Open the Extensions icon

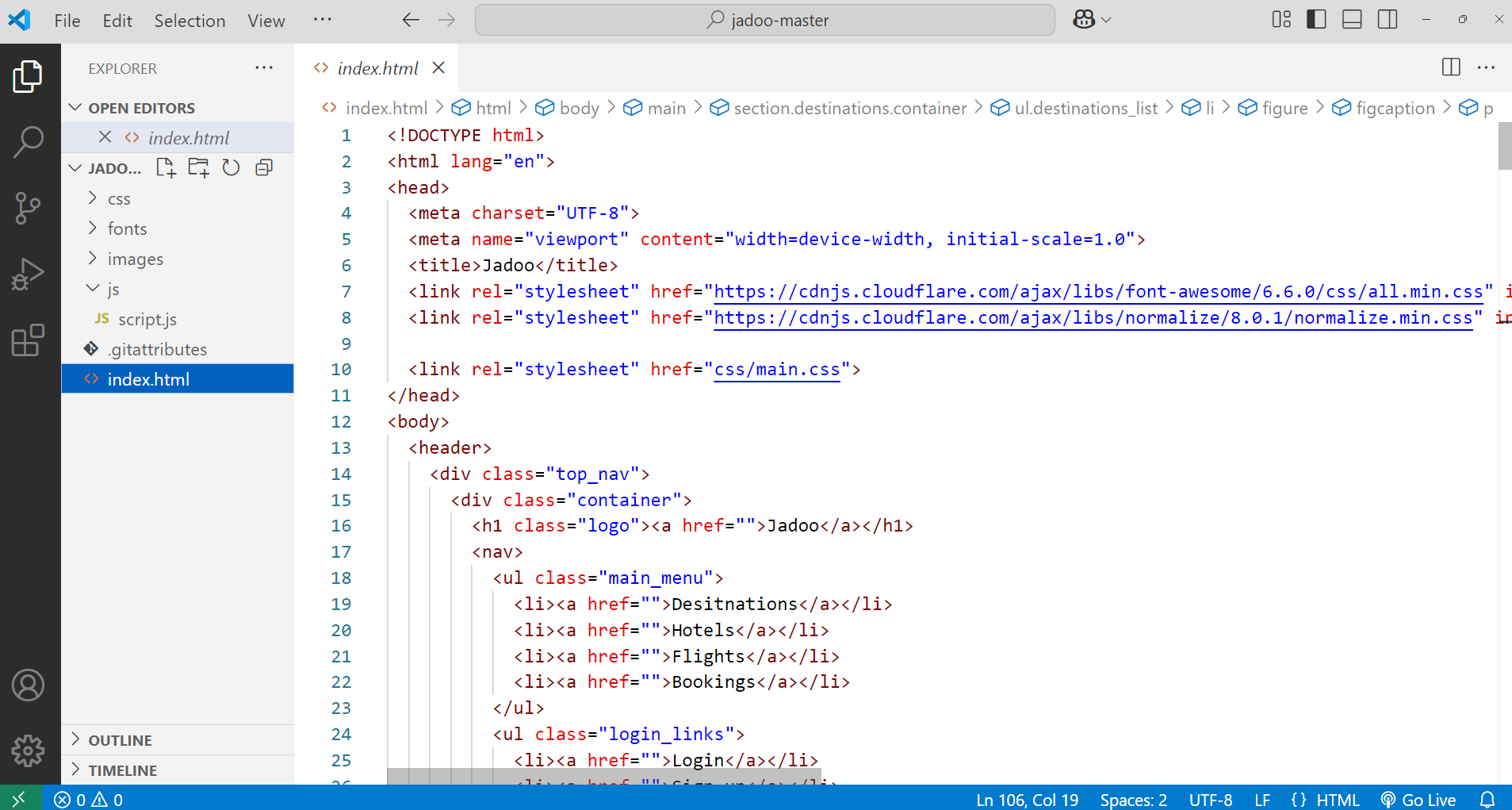coord(29,340)
